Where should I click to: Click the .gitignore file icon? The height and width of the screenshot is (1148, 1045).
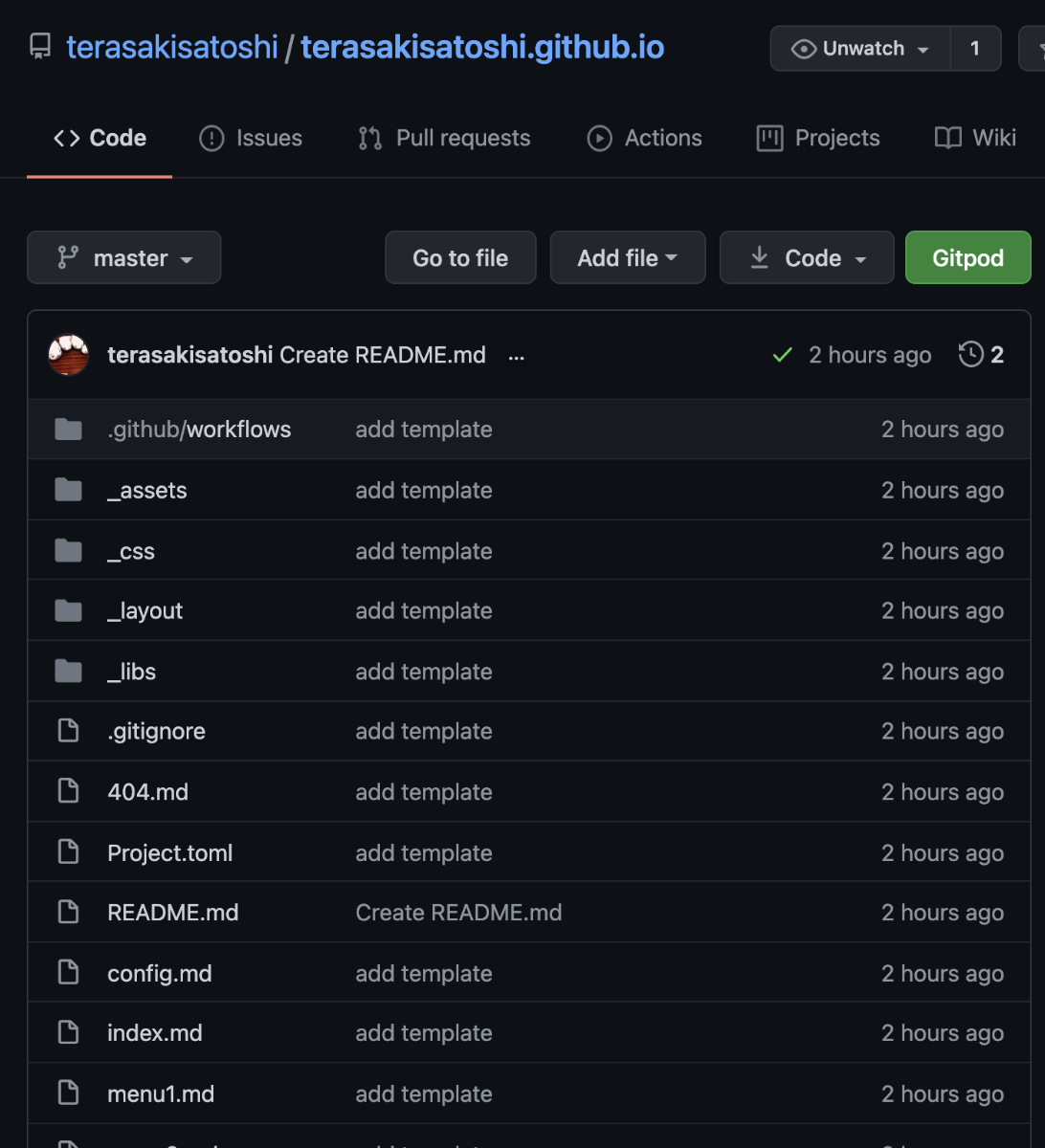(68, 731)
